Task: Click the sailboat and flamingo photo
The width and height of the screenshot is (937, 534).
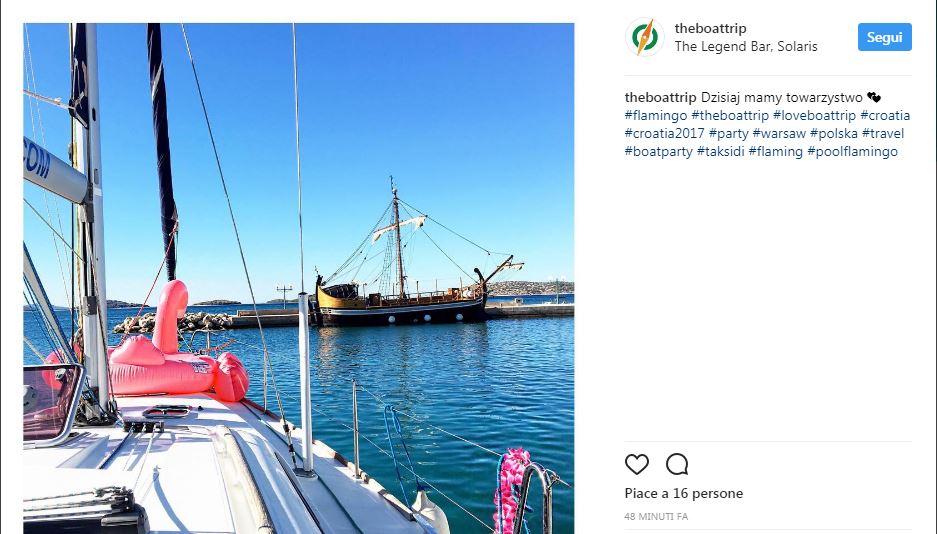Action: coord(299,278)
